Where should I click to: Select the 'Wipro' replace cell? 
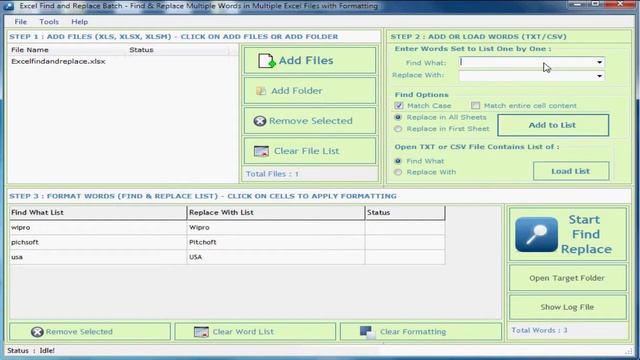click(276, 227)
